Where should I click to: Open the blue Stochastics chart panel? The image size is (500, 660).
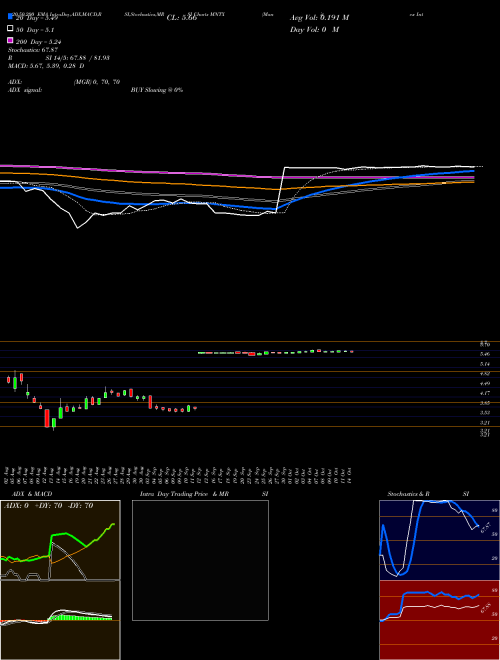[x=439, y=540]
